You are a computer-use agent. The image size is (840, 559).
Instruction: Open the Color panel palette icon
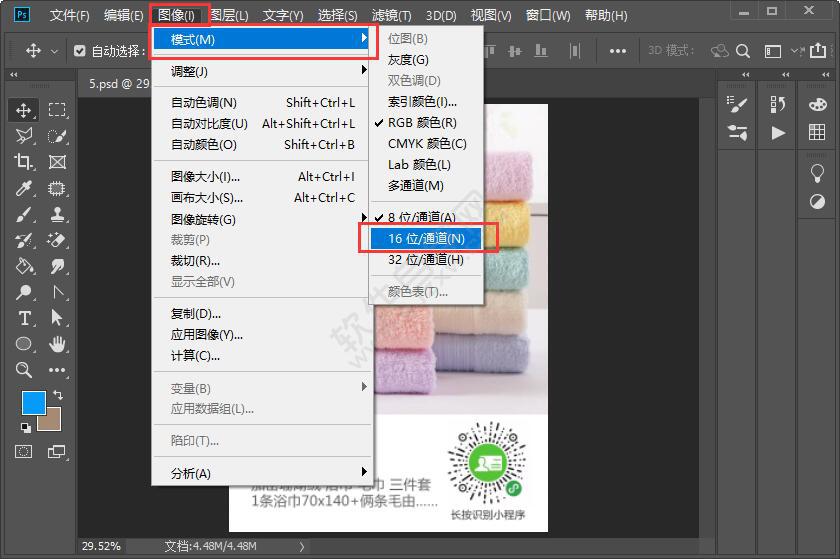817,104
